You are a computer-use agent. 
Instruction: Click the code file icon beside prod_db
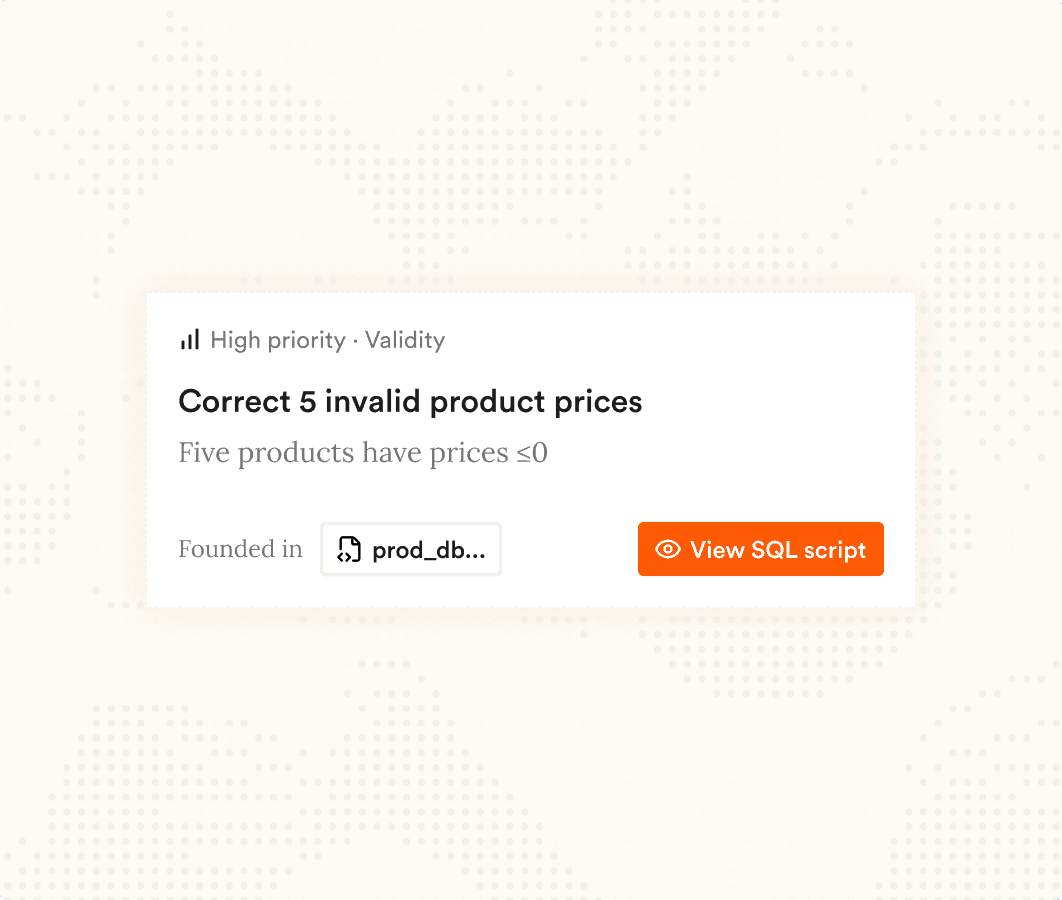[x=349, y=549]
